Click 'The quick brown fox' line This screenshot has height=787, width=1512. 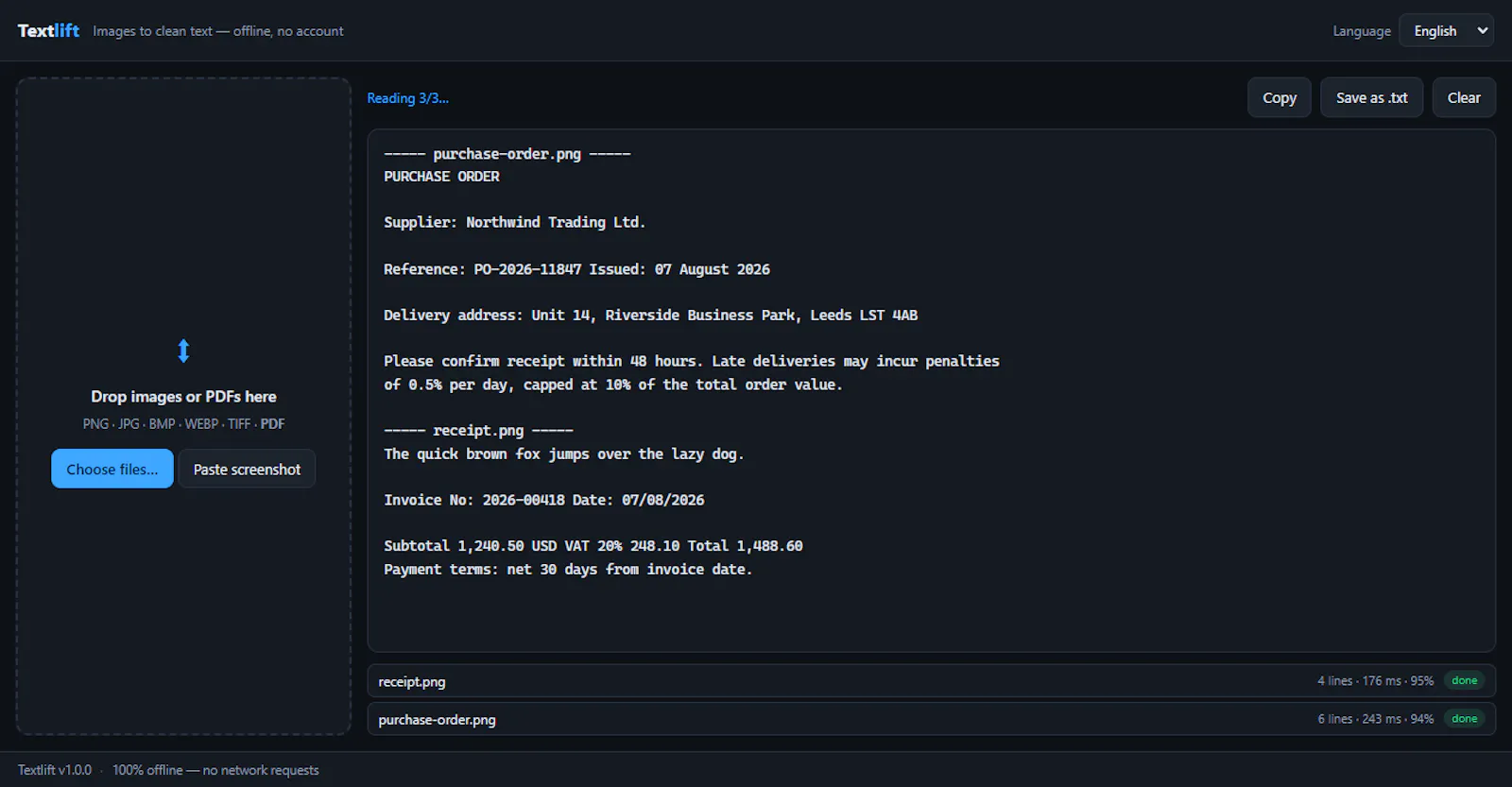563,454
